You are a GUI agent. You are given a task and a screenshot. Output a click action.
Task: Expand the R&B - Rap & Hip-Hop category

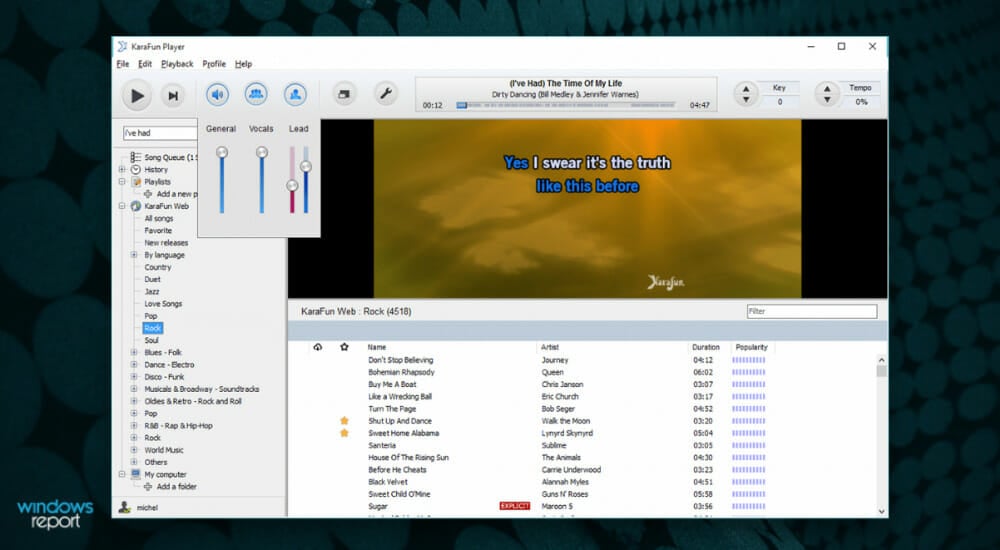pos(134,426)
